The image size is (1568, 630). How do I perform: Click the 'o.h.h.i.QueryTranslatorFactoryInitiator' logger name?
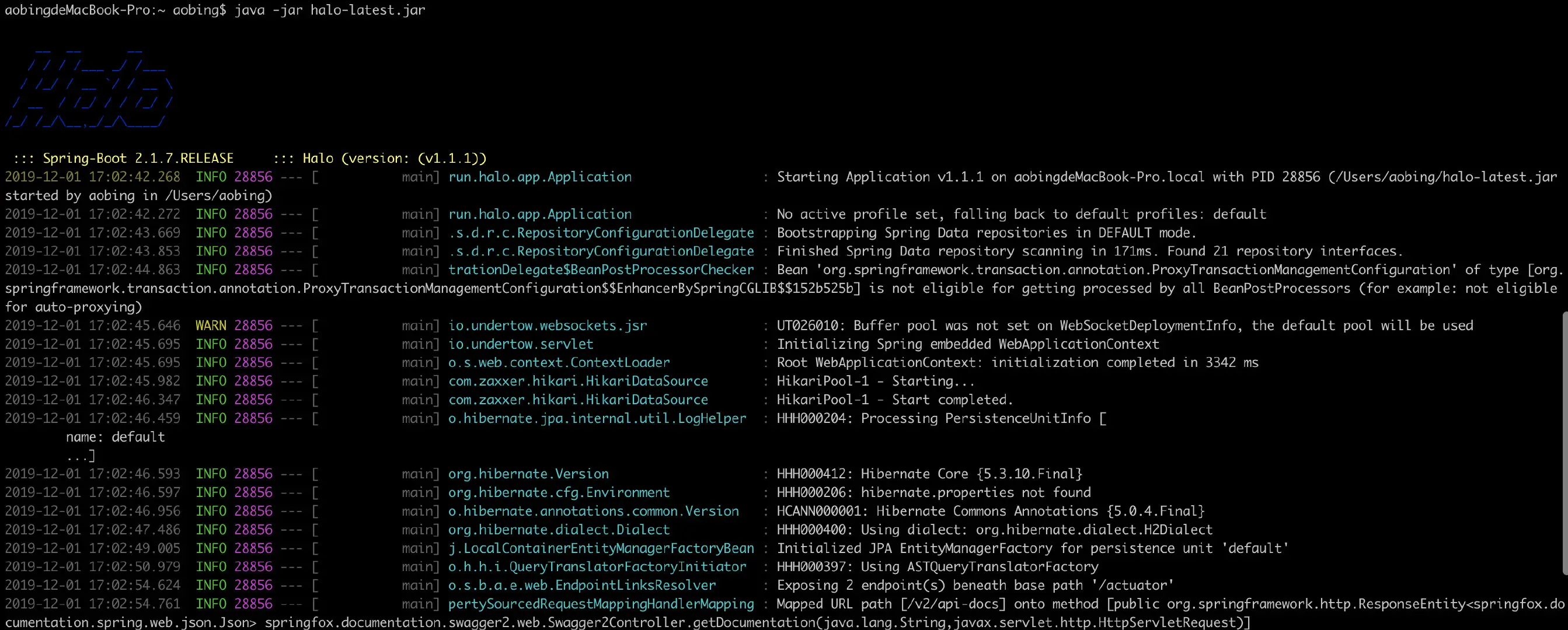click(597, 567)
